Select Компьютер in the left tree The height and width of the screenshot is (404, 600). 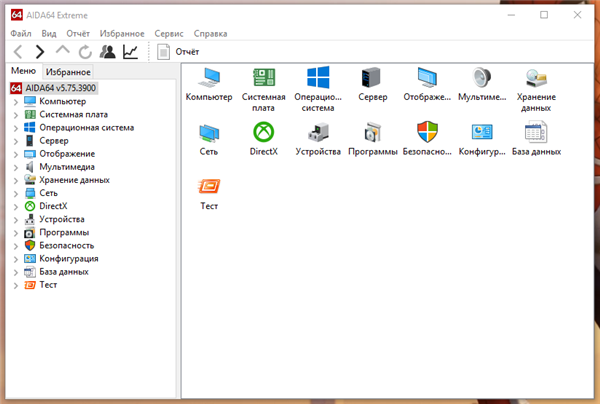pyautogui.click(x=63, y=101)
